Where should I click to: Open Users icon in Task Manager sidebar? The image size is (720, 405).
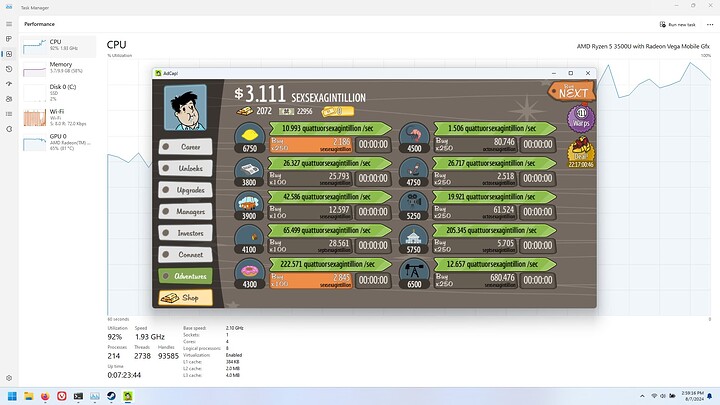click(9, 99)
